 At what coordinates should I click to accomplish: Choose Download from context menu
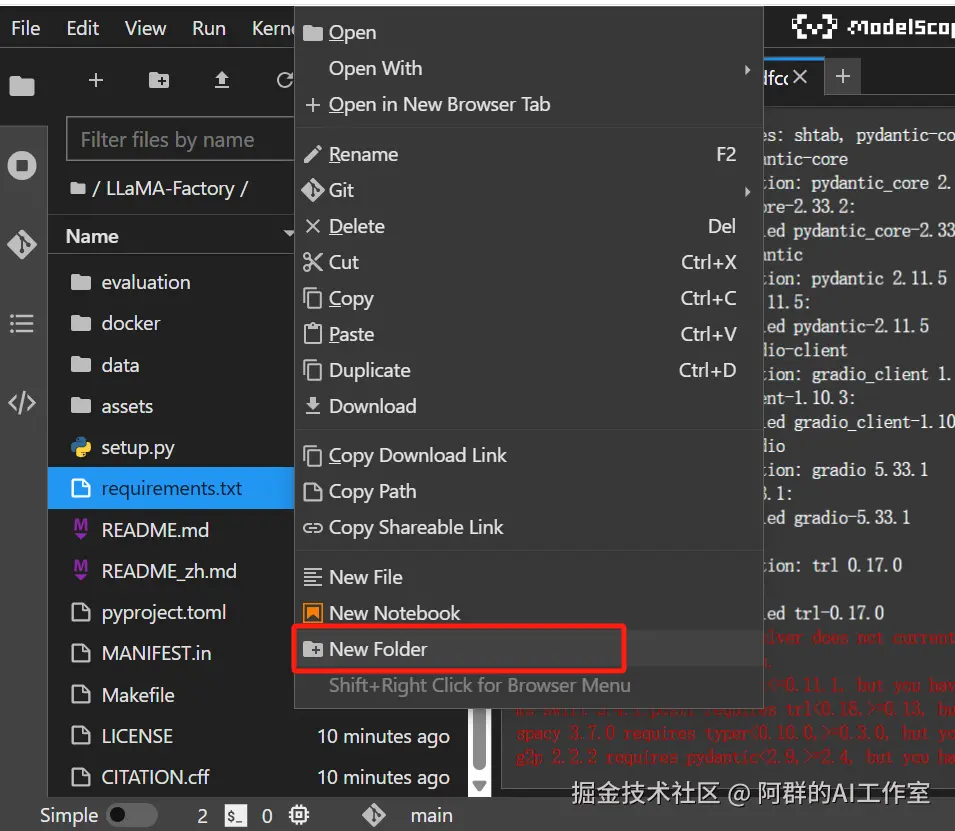point(529,406)
